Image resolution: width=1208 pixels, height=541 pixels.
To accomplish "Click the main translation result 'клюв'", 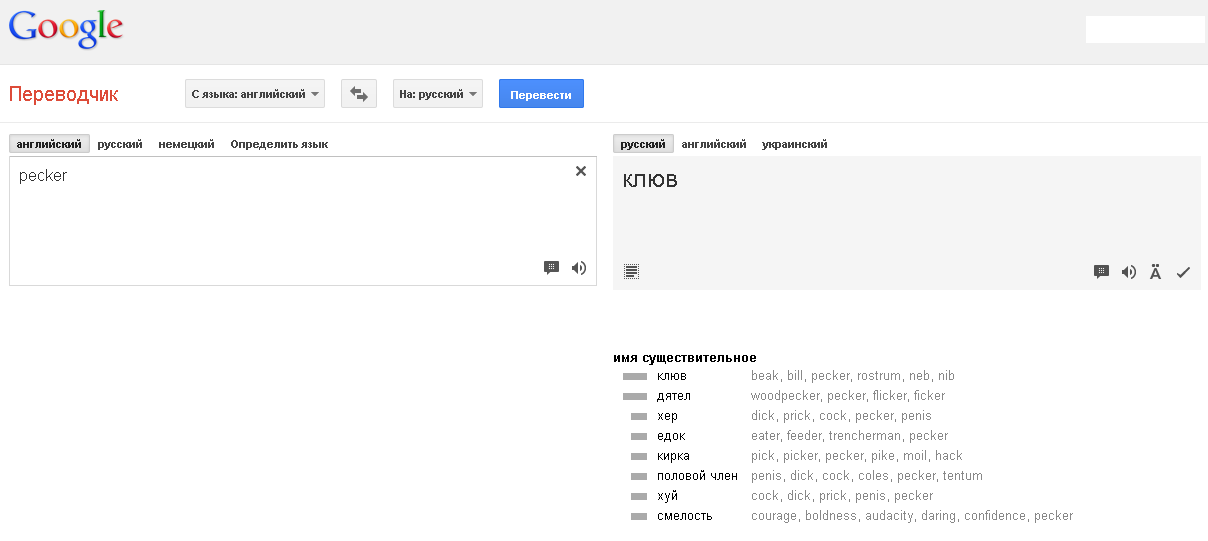I will [650, 181].
